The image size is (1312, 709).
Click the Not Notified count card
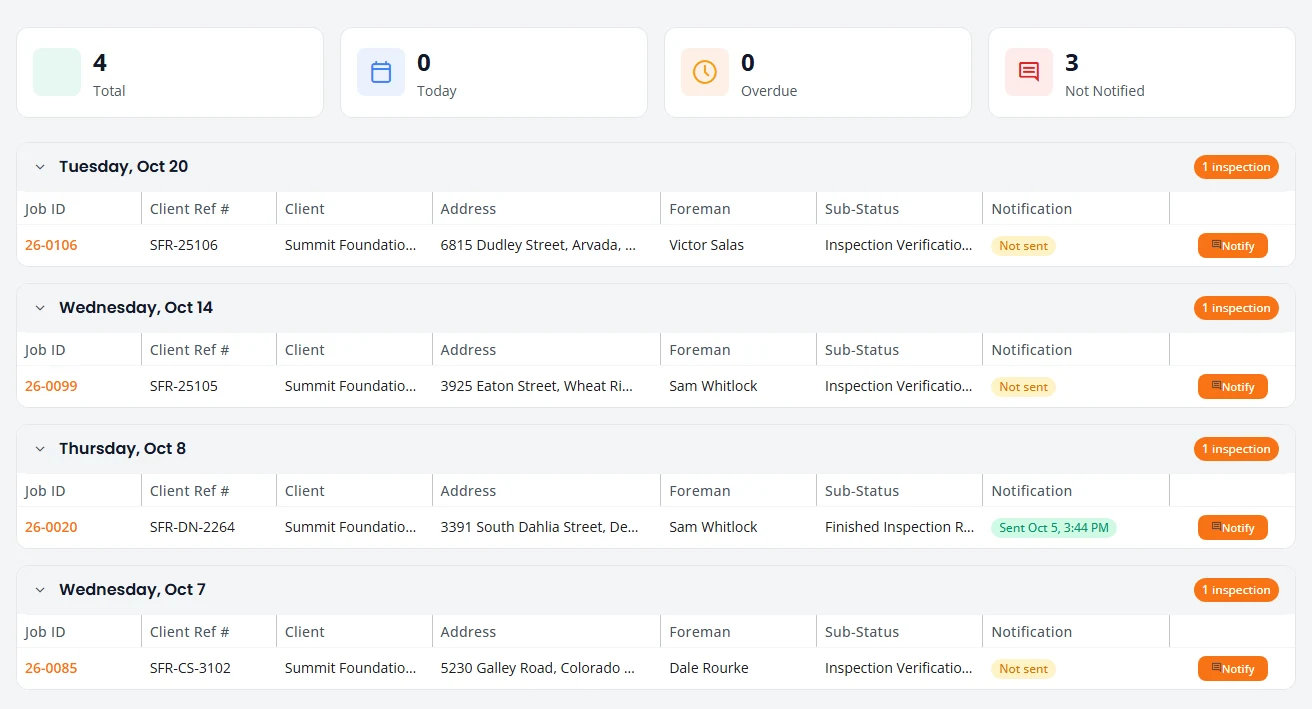1142,72
